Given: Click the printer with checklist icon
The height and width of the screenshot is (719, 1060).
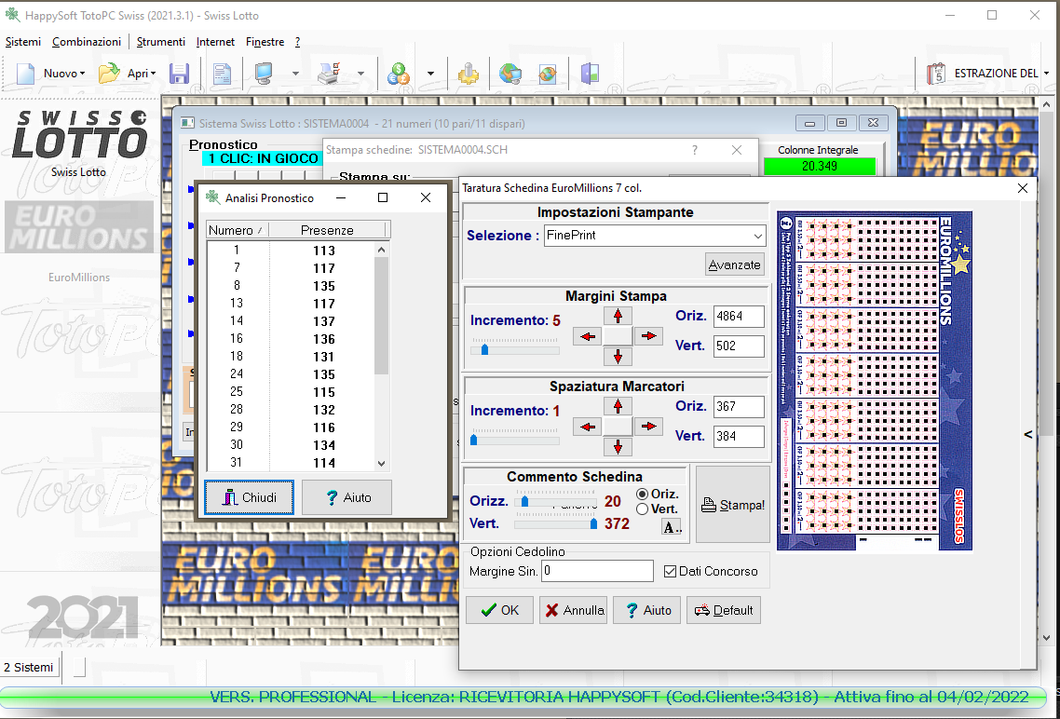Looking at the screenshot, I should (329, 73).
